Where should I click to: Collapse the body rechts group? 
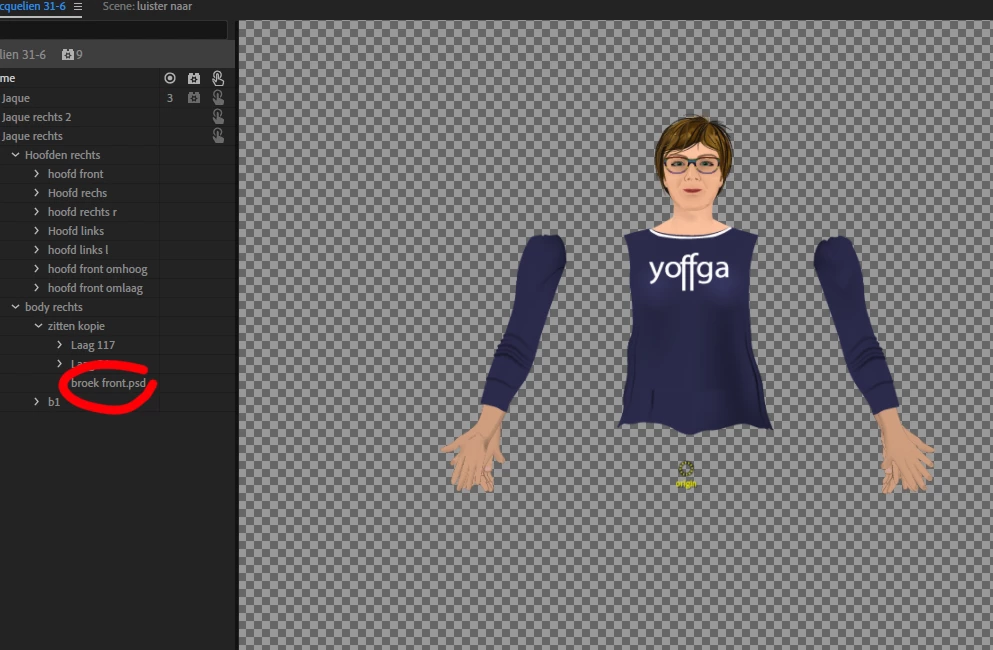pos(15,307)
